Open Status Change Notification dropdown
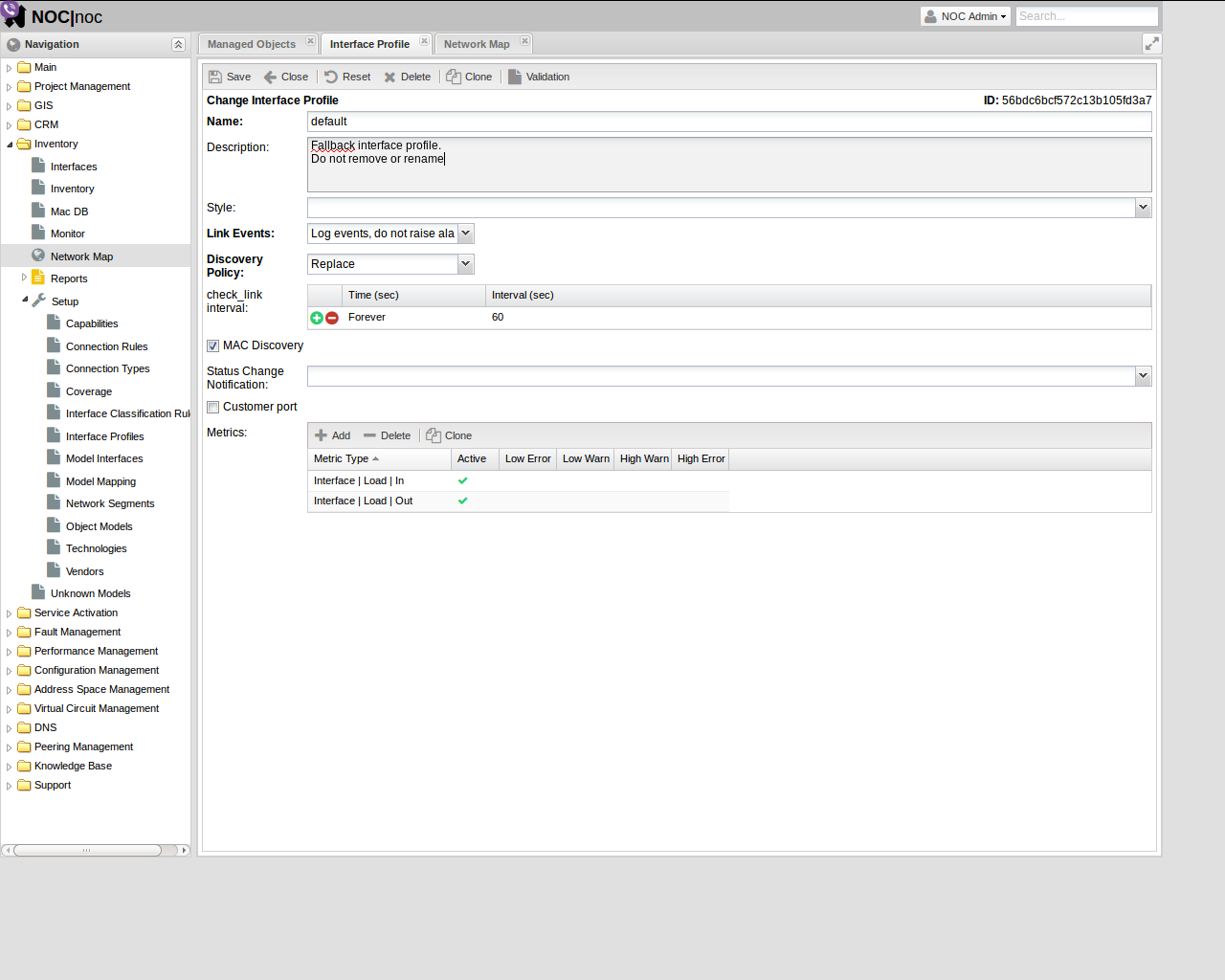This screenshot has height=980, width=1225. [1143, 376]
